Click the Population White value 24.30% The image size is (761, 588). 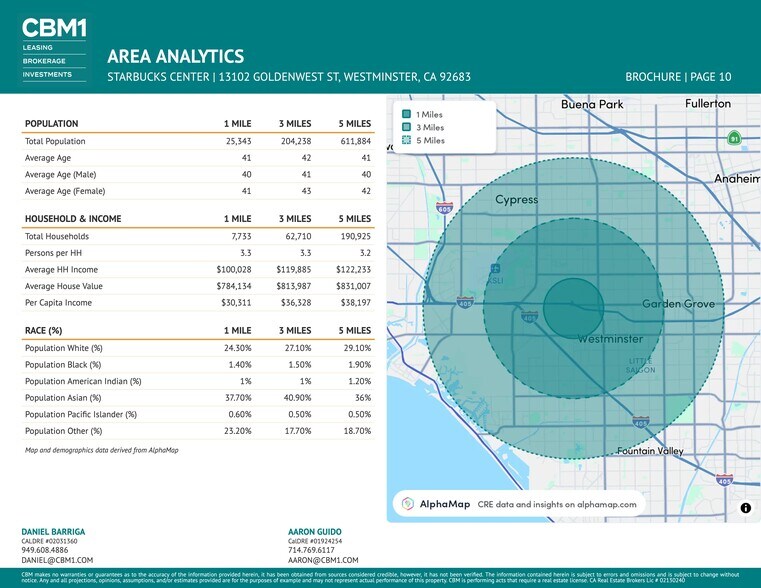[x=238, y=348]
